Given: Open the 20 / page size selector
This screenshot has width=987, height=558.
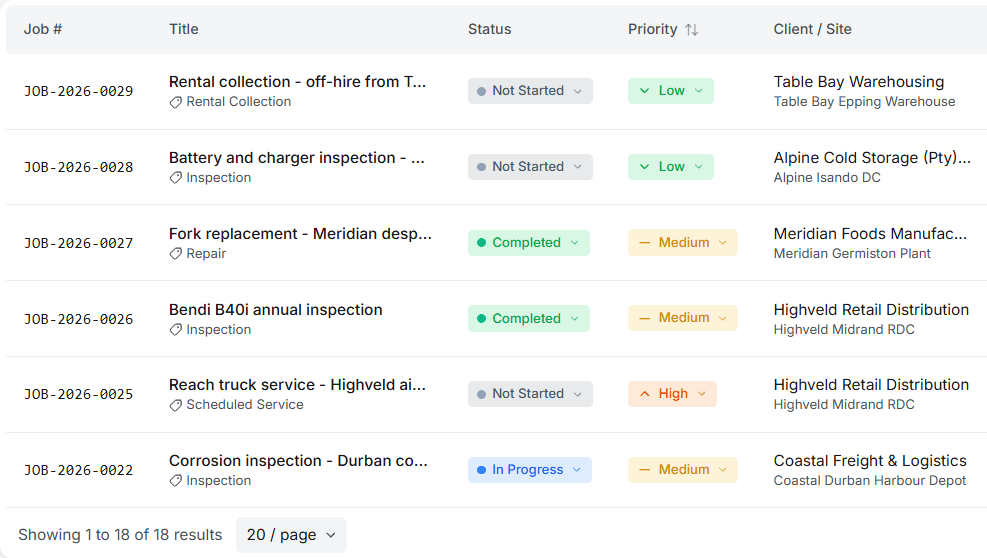Looking at the screenshot, I should (x=291, y=535).
